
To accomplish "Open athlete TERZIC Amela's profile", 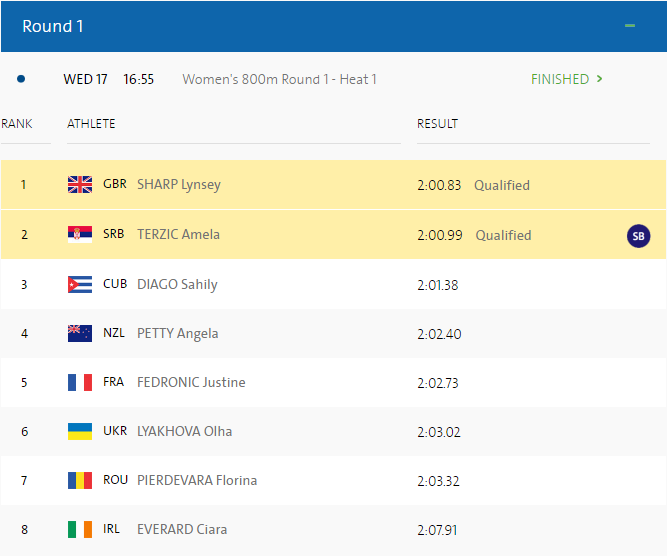I will point(178,235).
